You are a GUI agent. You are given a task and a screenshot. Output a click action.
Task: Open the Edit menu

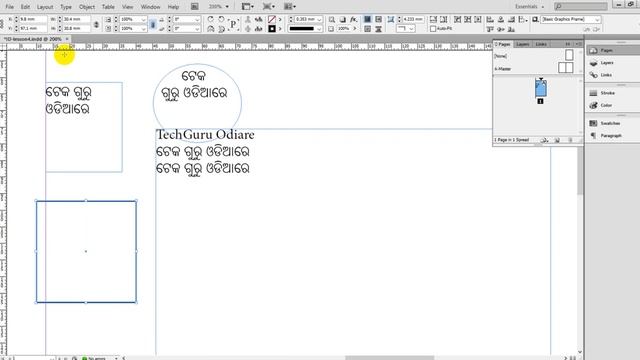click(25, 7)
